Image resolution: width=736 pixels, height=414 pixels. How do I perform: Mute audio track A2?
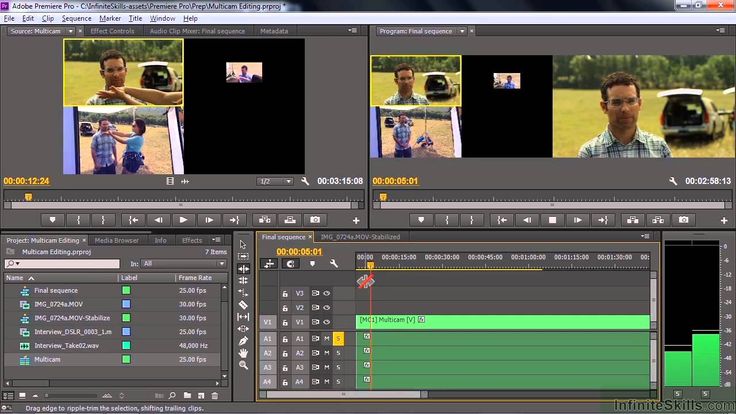pos(326,353)
